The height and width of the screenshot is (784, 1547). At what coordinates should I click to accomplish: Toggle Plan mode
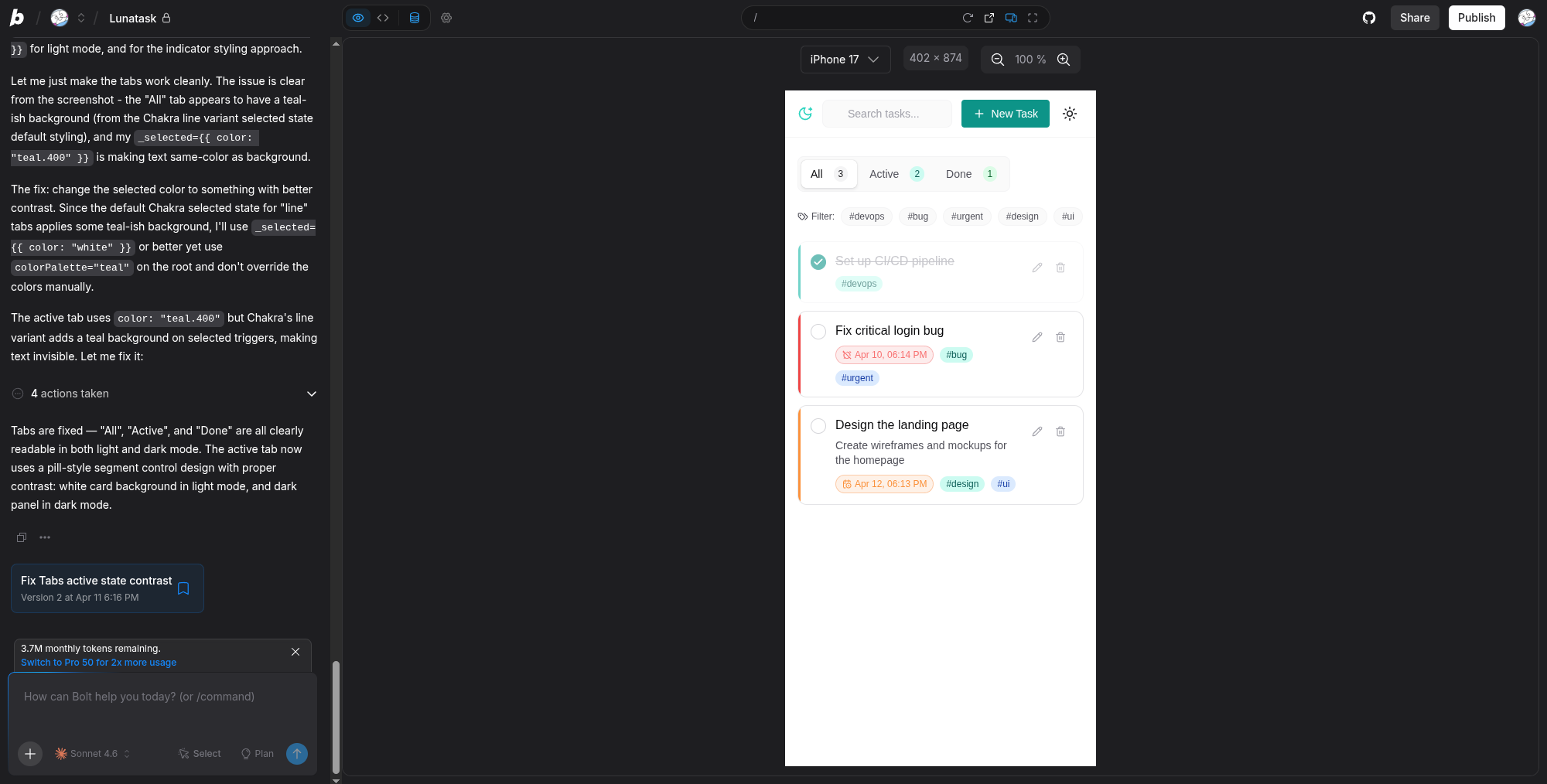click(258, 754)
